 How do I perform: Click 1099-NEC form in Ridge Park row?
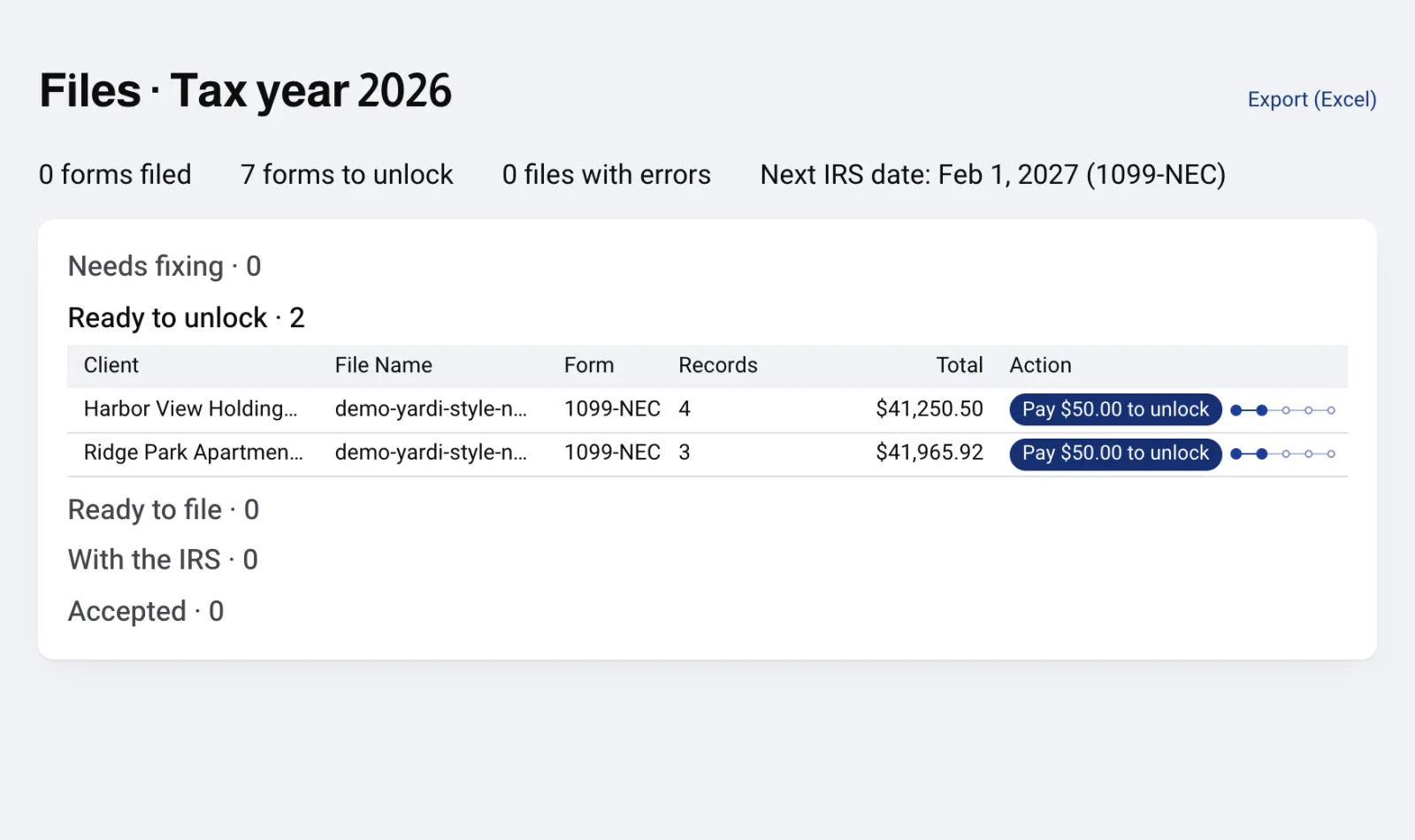612,452
